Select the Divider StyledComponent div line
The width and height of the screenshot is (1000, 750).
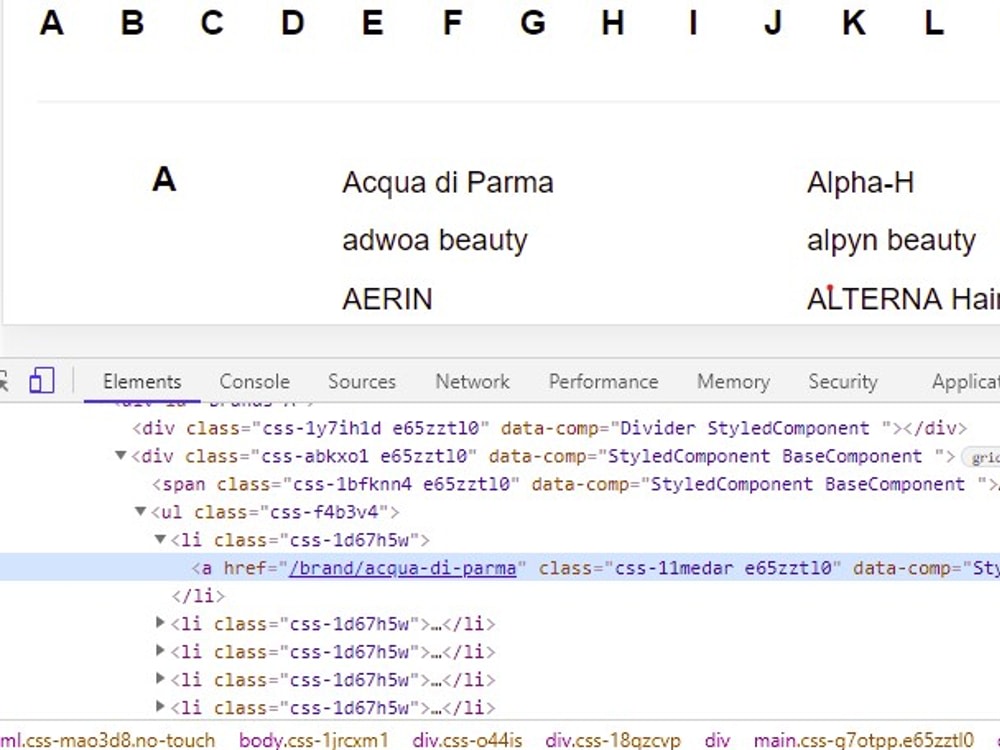click(x=550, y=428)
